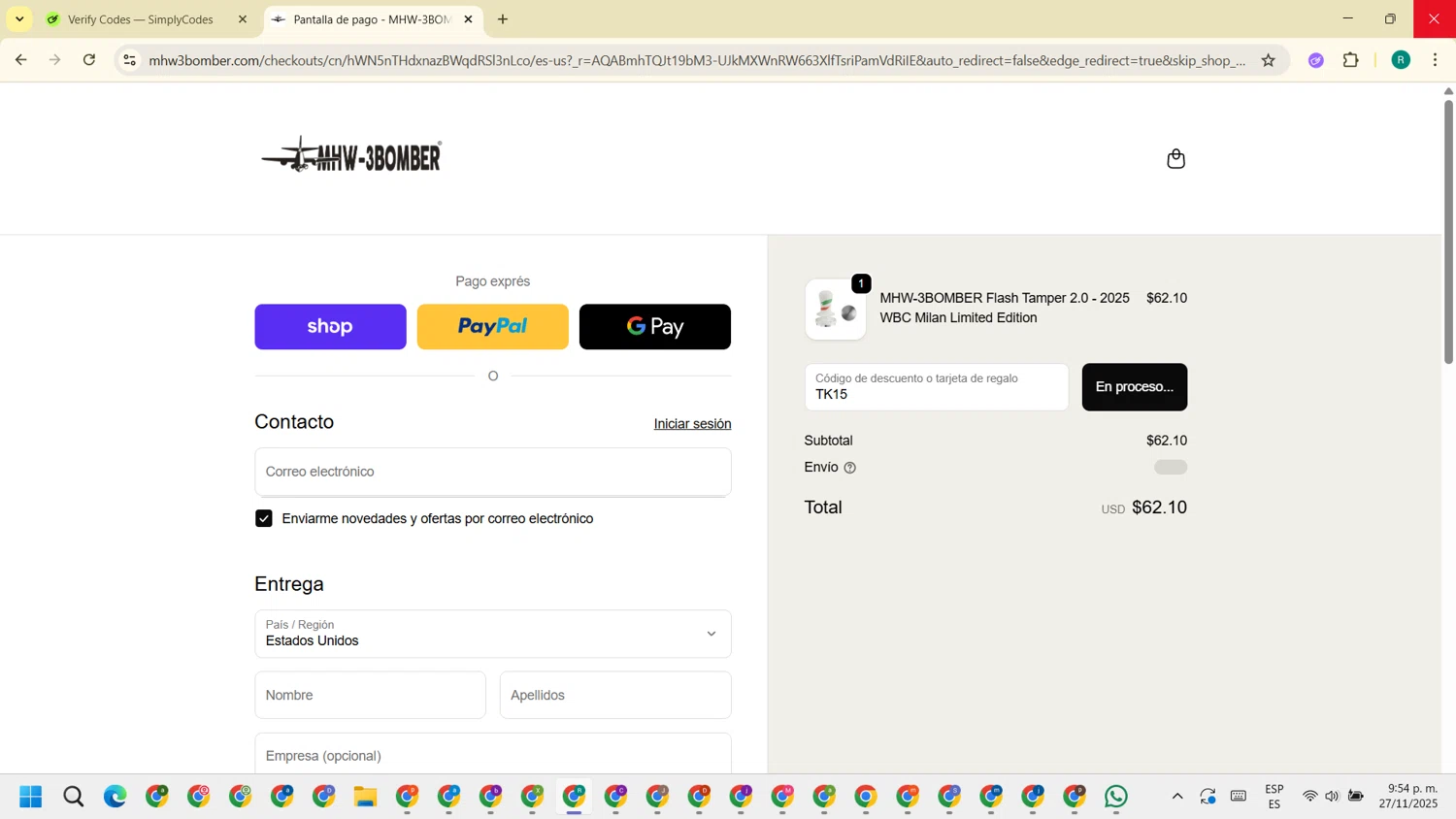
Task: Reload the checkout page
Action: click(x=89, y=60)
